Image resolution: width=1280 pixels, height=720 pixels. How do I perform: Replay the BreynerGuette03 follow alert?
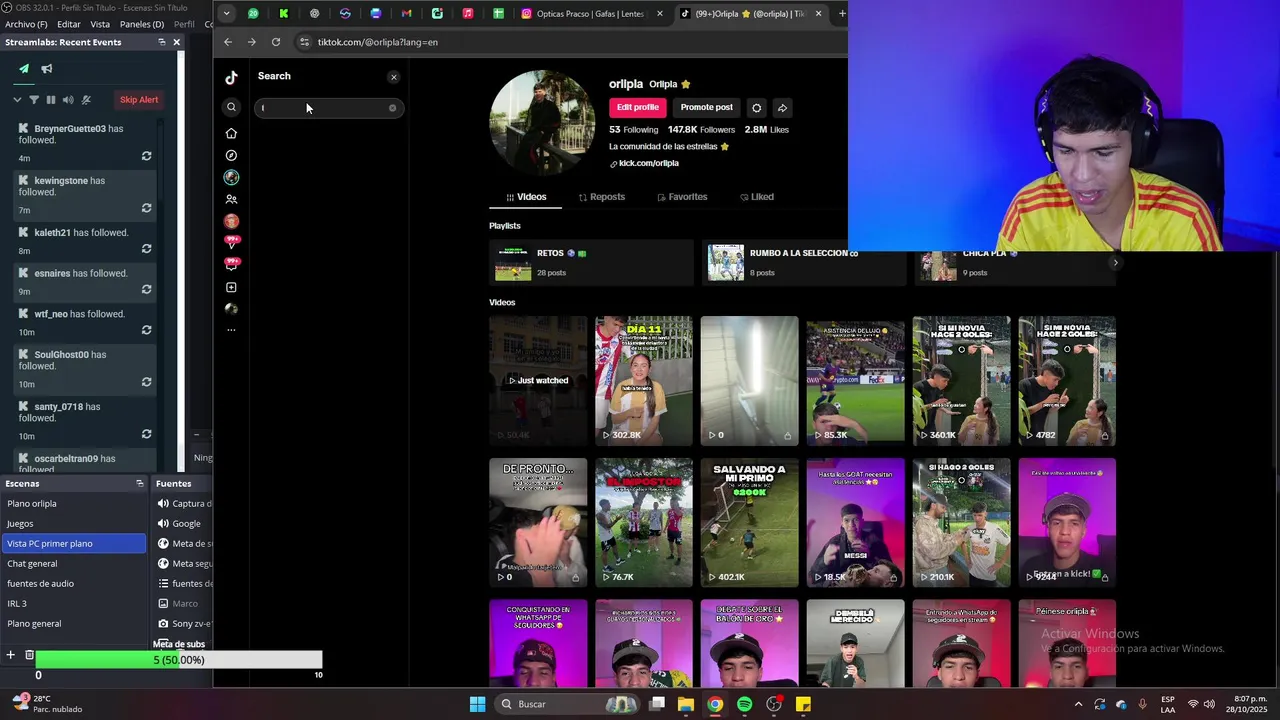point(146,156)
